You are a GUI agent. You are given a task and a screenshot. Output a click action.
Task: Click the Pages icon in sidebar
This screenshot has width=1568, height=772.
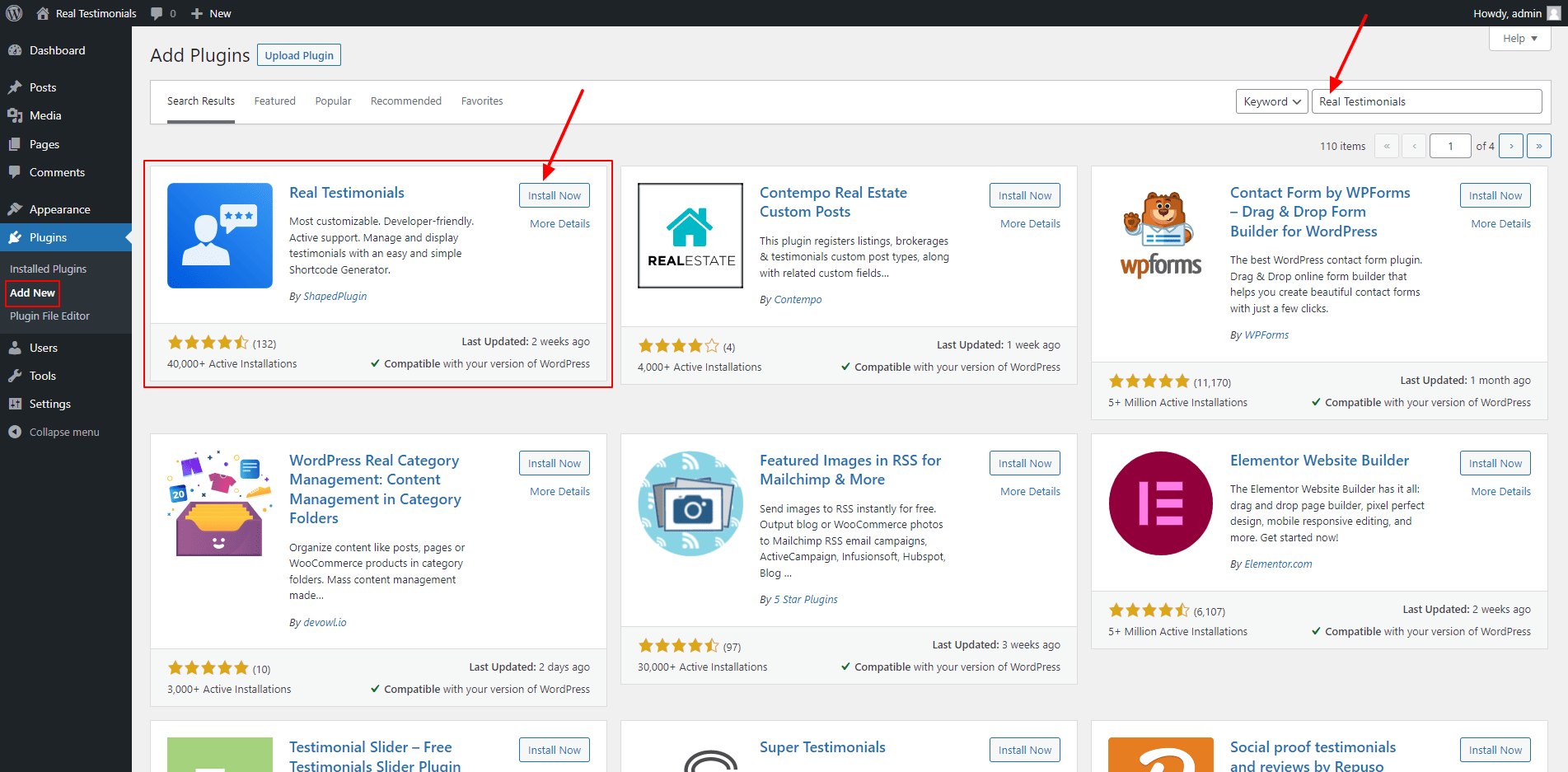[15, 144]
